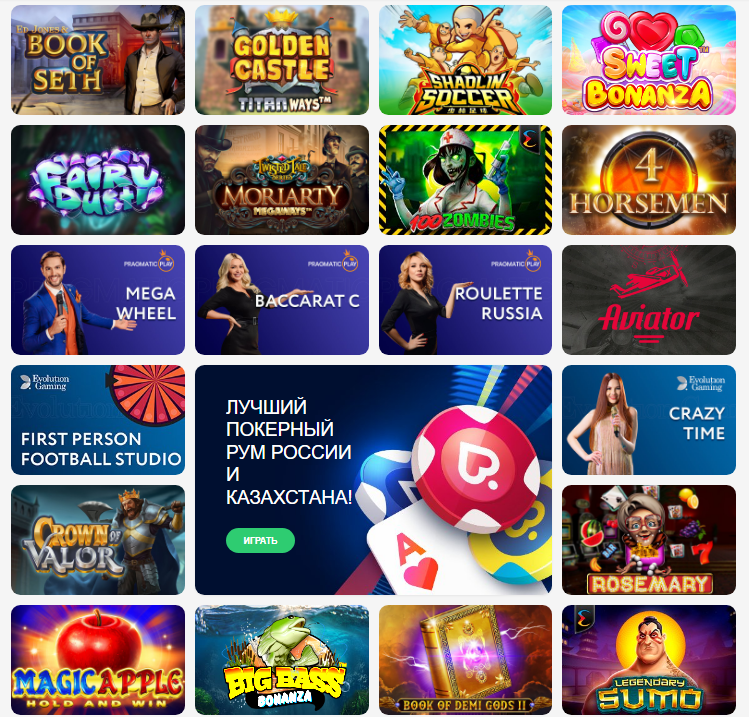Launch Crown of Valor slot
The width and height of the screenshot is (749, 717).
click(x=98, y=540)
